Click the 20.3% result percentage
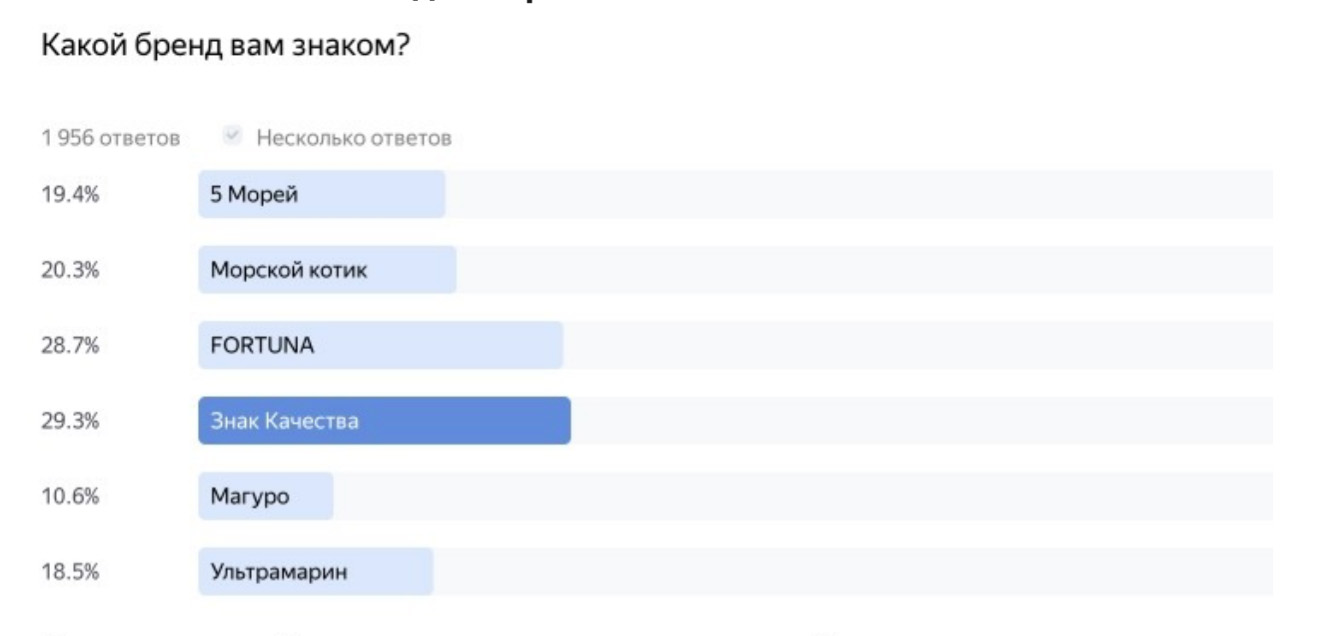This screenshot has width=1344, height=636. pyautogui.click(x=70, y=270)
